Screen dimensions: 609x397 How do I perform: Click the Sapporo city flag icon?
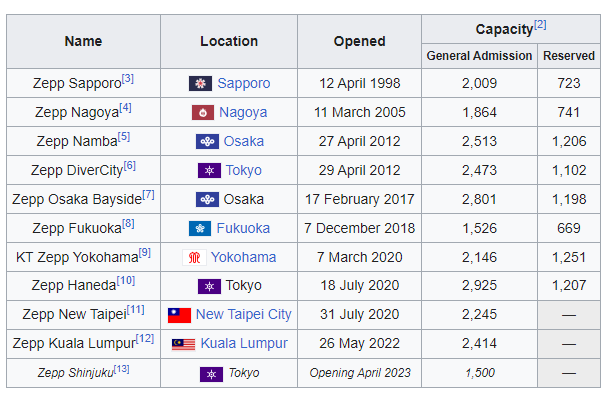tap(200, 84)
